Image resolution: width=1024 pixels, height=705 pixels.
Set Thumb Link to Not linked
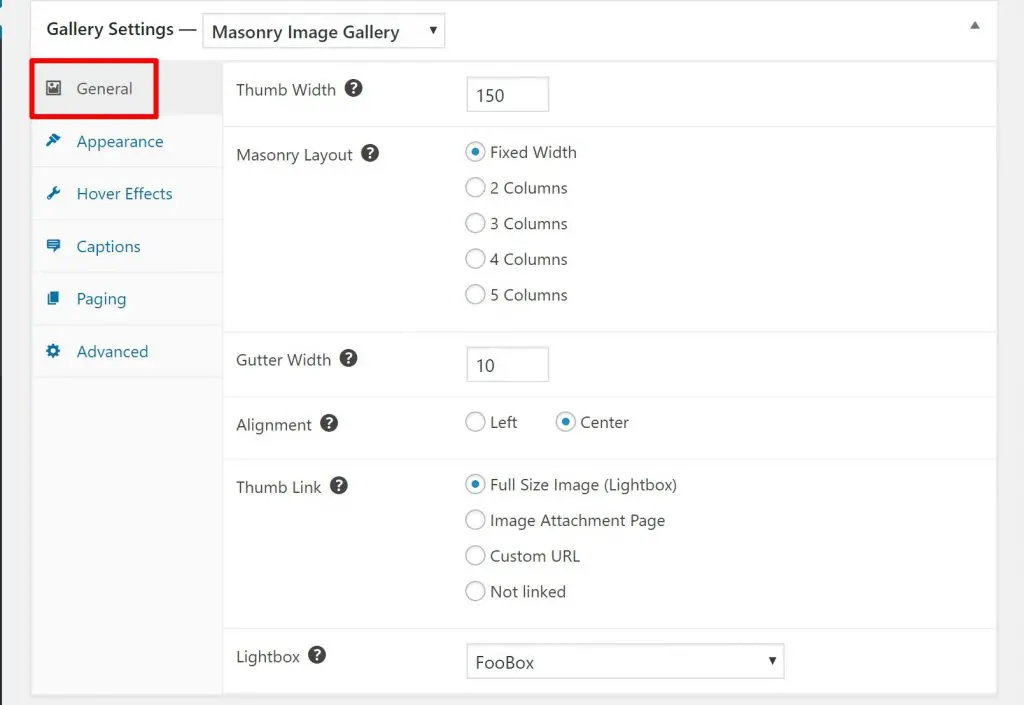pos(476,592)
